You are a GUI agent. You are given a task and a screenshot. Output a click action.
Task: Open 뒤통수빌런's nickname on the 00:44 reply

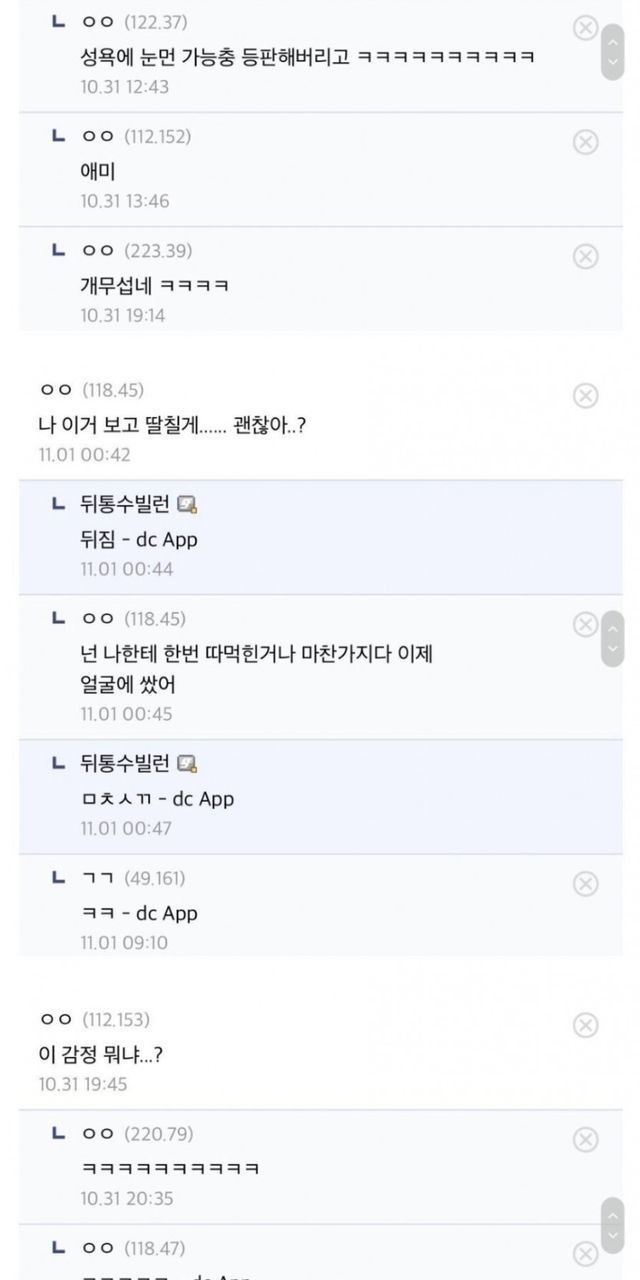[125, 504]
